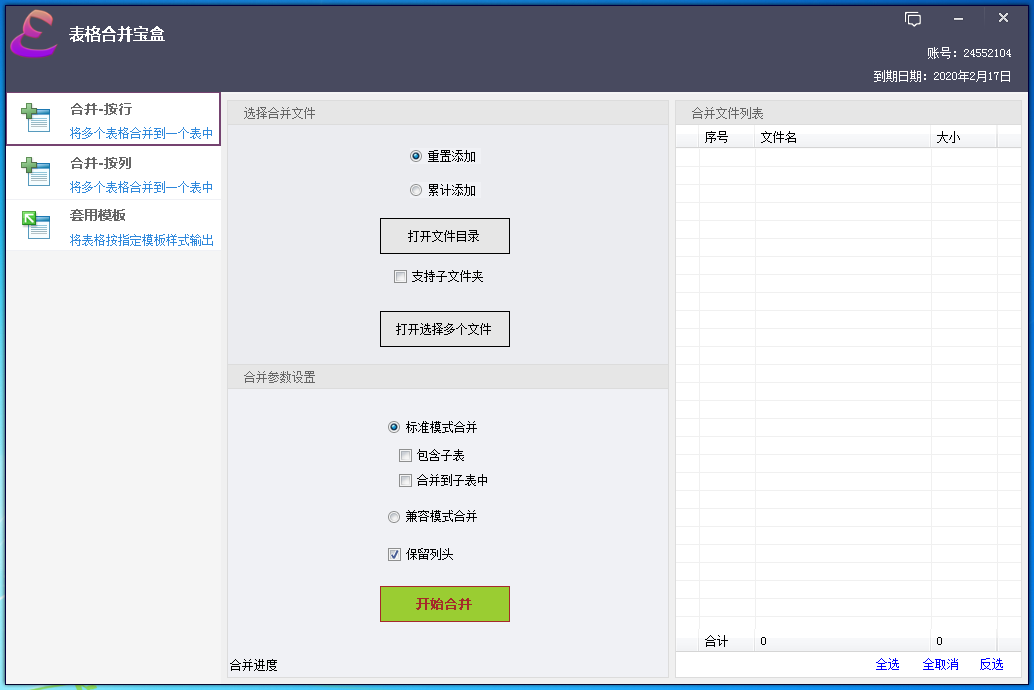Viewport: 1034px width, 690px height.
Task: Click the 套用模板 template arrow icon
Action: tap(36, 225)
